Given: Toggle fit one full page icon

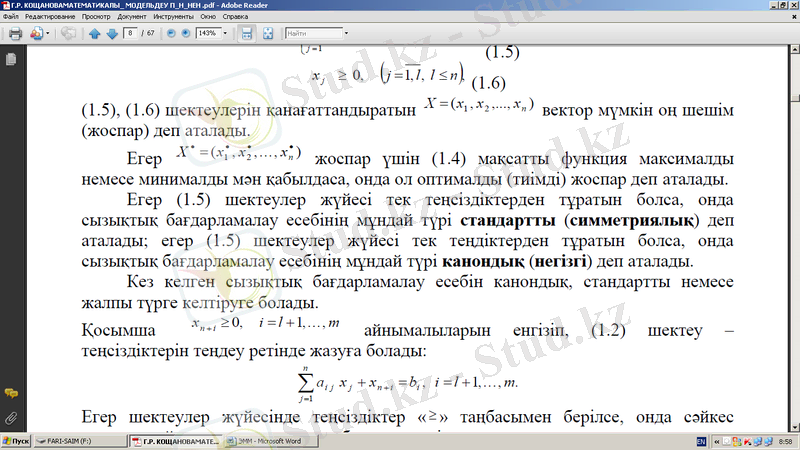Looking at the screenshot, I should pyautogui.click(x=266, y=33).
